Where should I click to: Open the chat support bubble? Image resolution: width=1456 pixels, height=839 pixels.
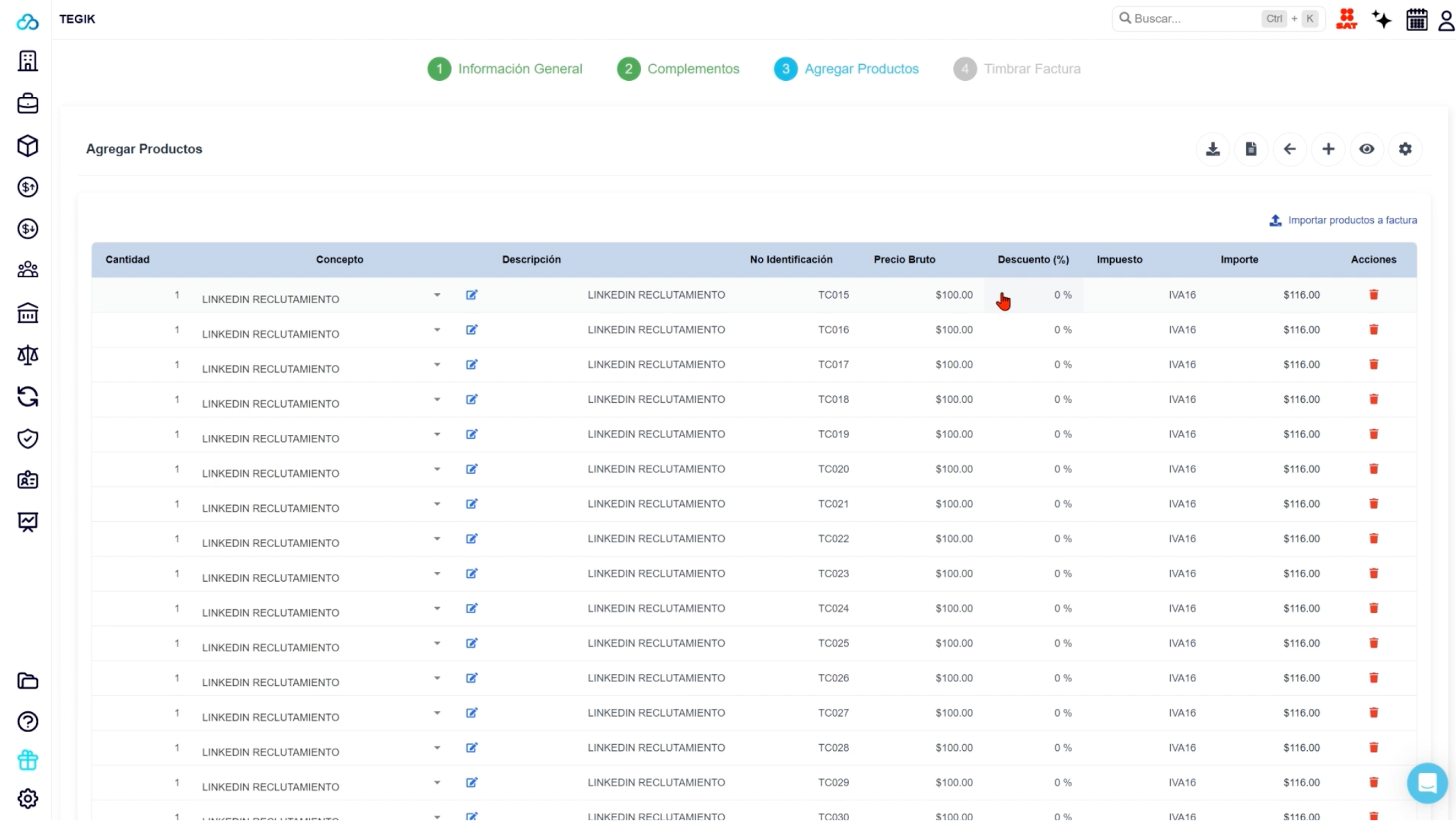[x=1427, y=783]
